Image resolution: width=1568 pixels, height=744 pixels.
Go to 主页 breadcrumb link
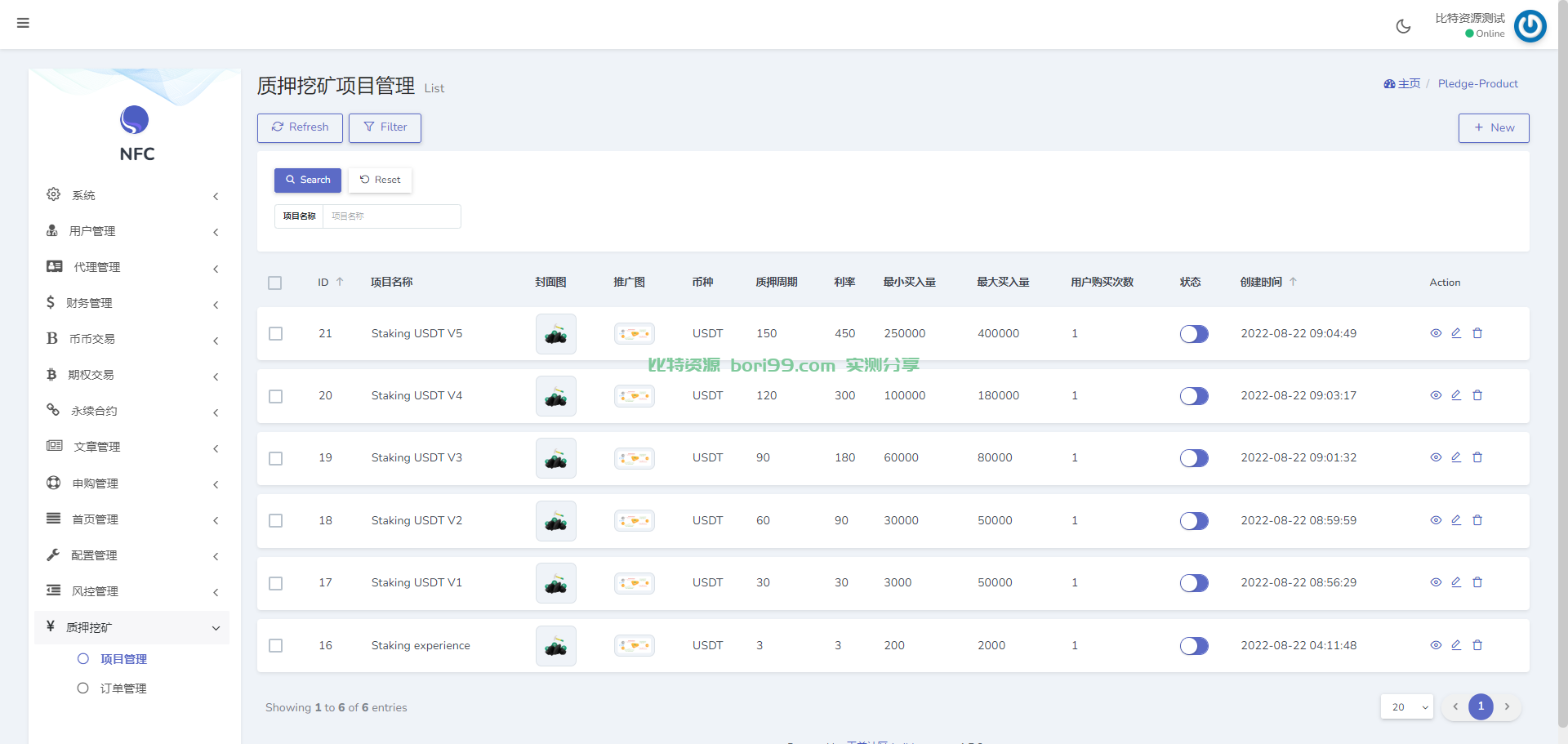coord(1402,83)
